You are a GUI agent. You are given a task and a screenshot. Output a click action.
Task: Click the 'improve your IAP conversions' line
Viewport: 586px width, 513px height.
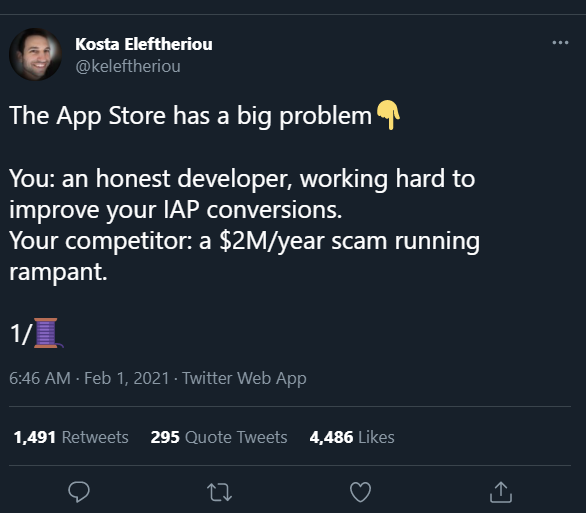175,210
